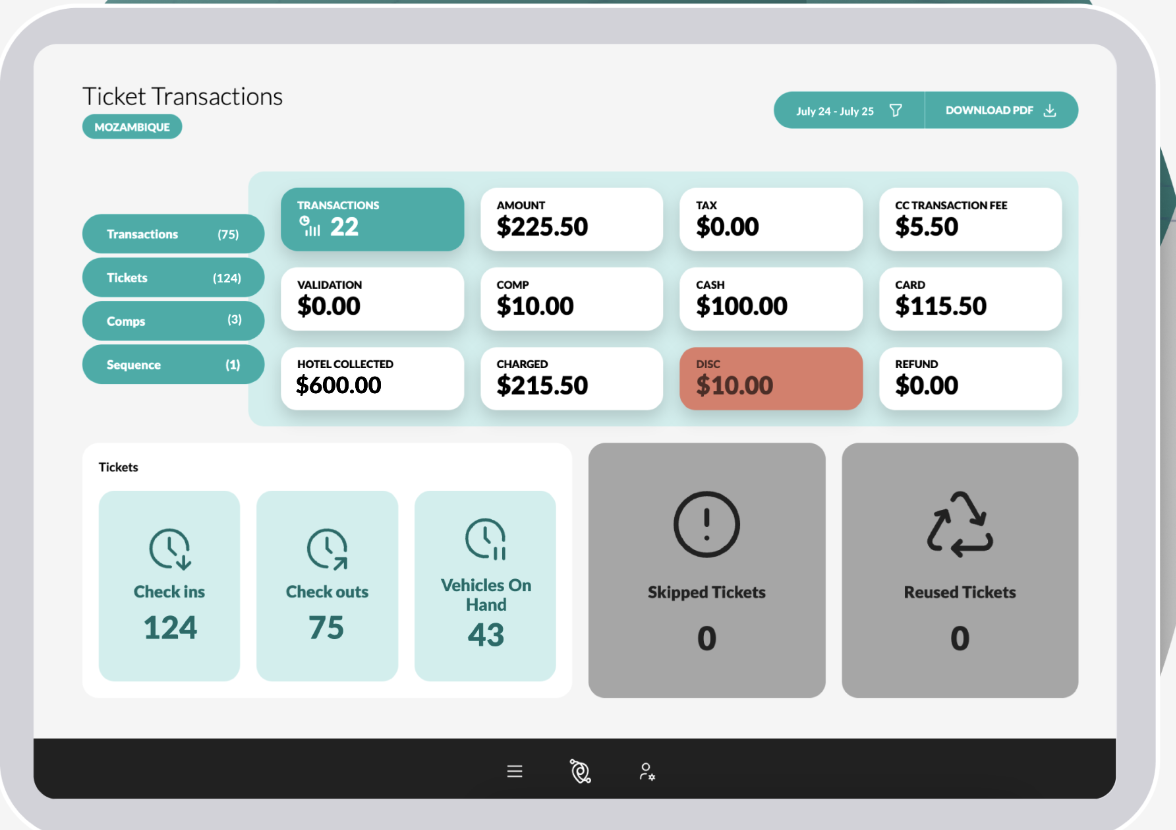Select the TAX $0.00 card

pos(771,220)
